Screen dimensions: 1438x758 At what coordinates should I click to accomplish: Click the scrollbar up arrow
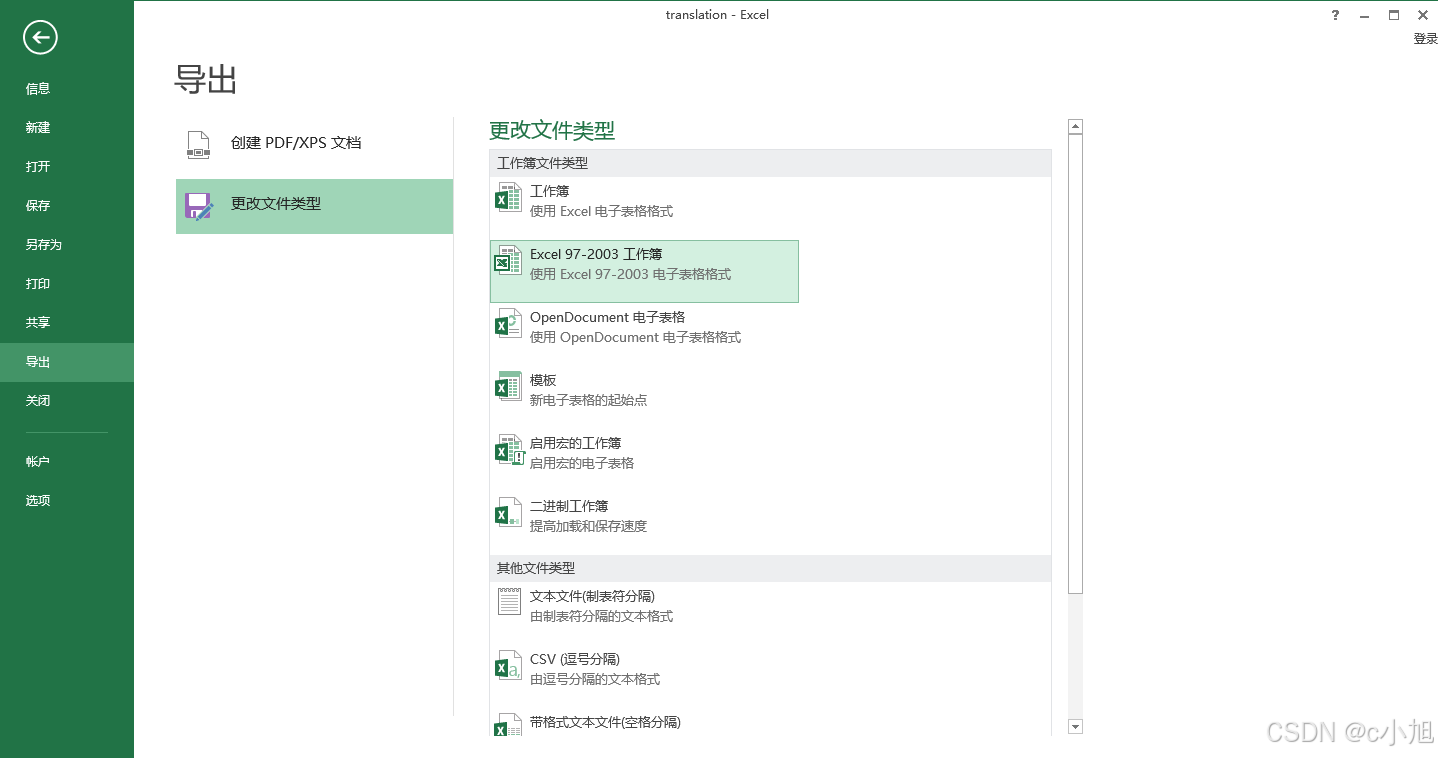(1076, 127)
